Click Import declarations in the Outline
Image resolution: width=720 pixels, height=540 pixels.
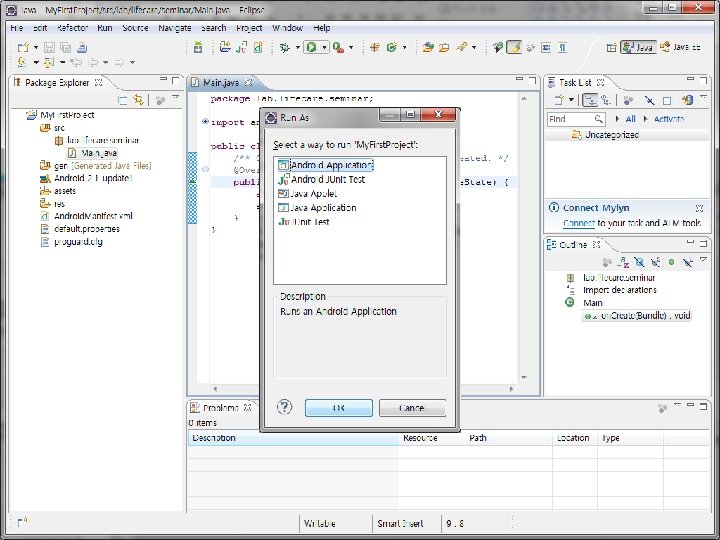coord(620,290)
